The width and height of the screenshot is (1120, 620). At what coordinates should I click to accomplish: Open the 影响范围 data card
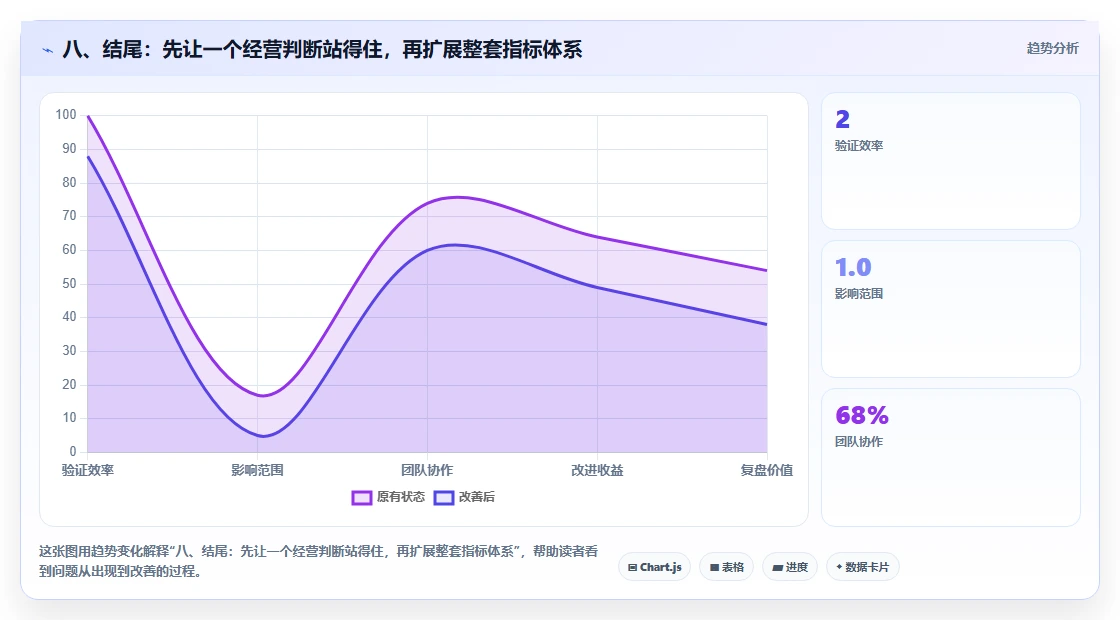pyautogui.click(x=951, y=309)
